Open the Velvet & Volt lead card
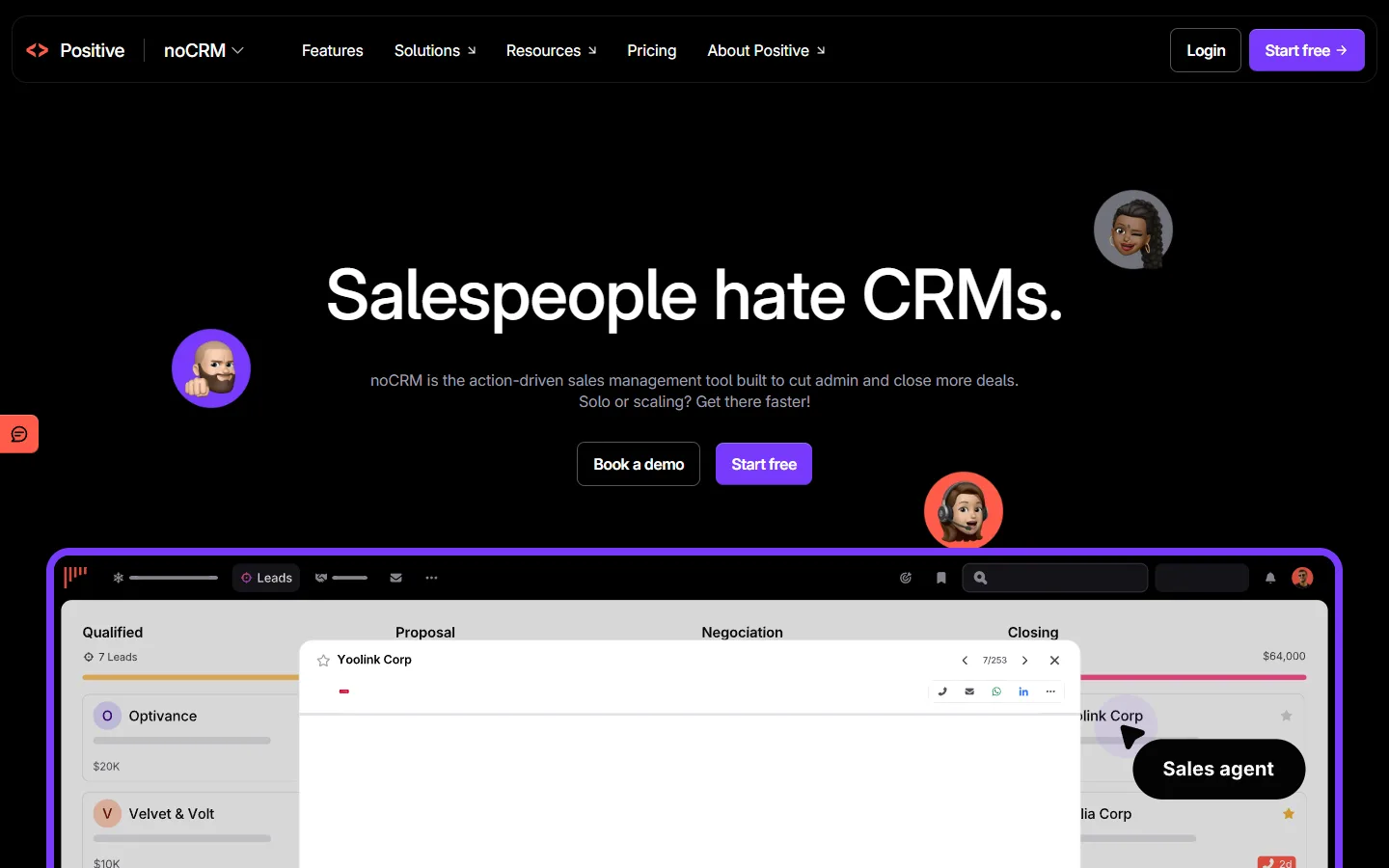This screenshot has height=868, width=1389. (x=191, y=831)
